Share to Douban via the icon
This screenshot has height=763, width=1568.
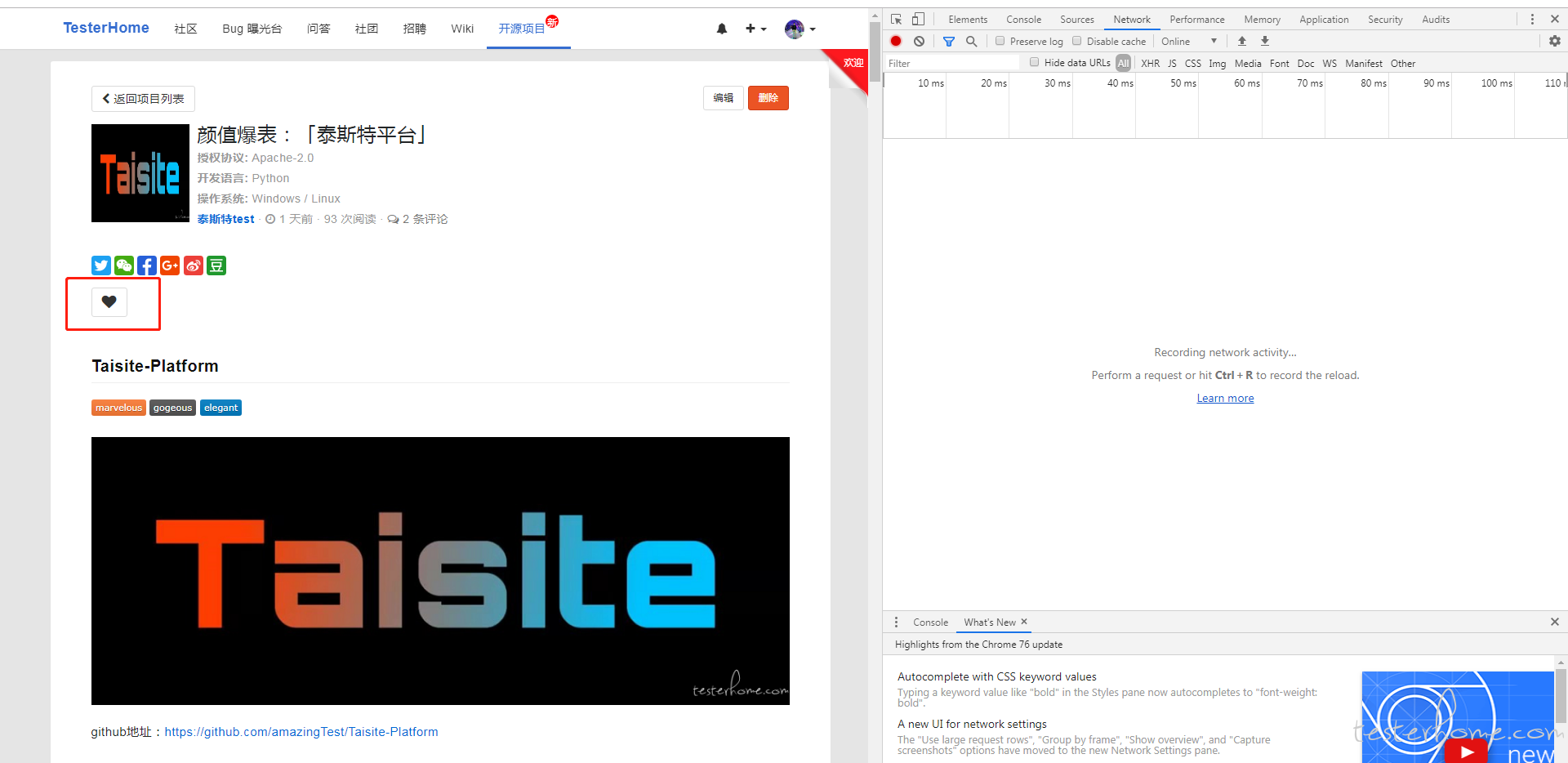(x=216, y=265)
